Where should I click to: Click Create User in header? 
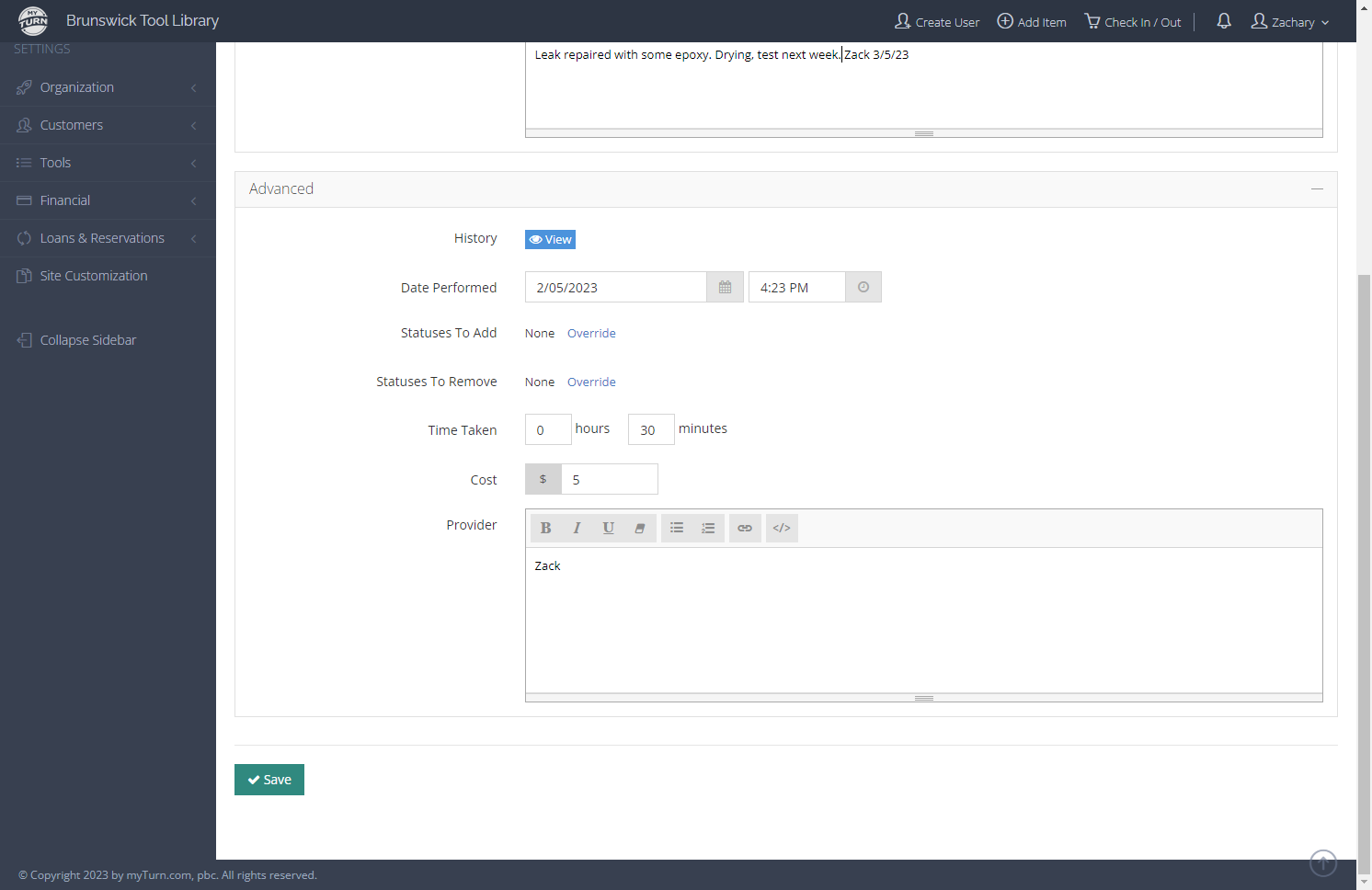click(937, 21)
